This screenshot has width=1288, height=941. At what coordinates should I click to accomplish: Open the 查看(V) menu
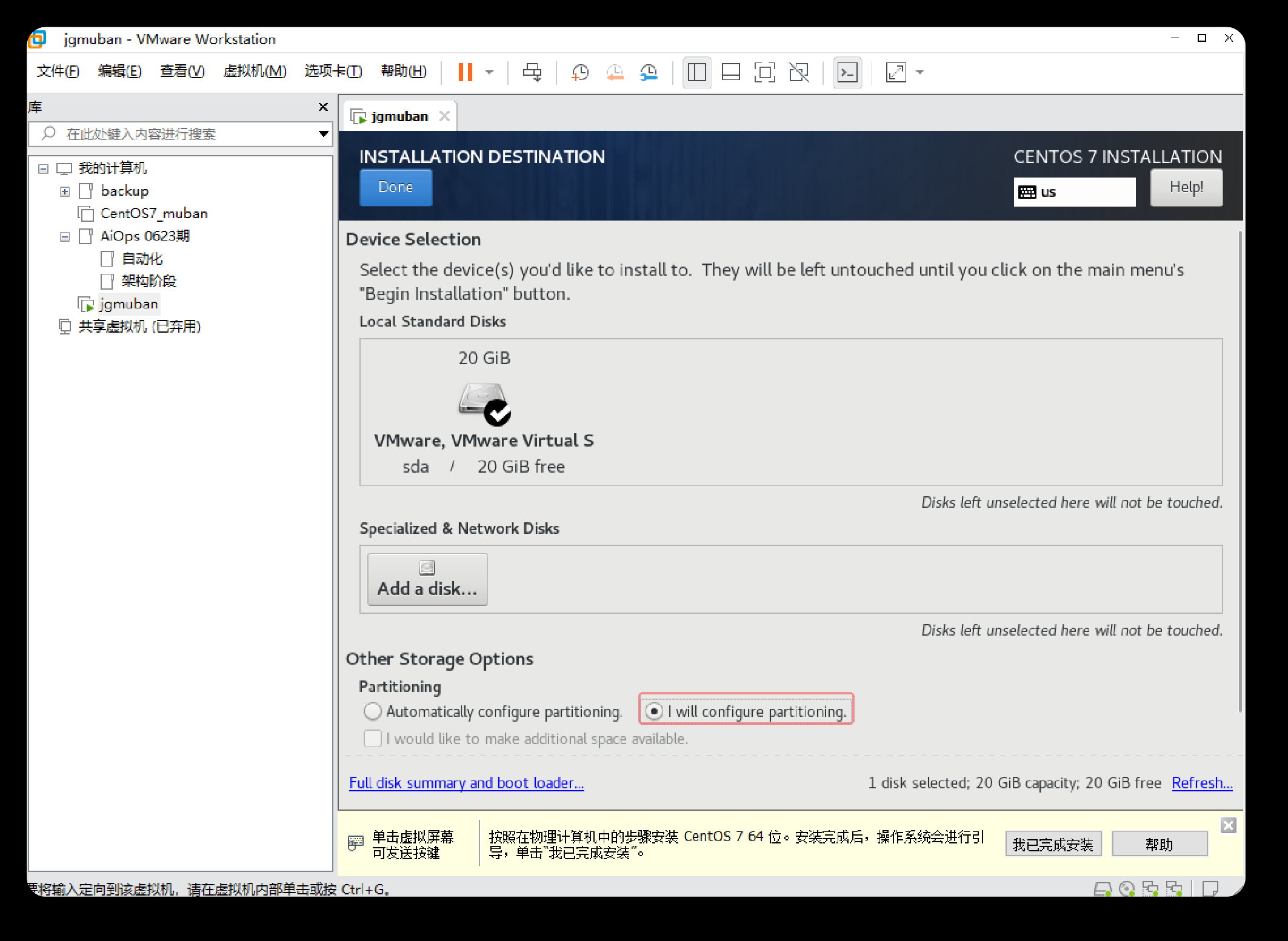(182, 71)
